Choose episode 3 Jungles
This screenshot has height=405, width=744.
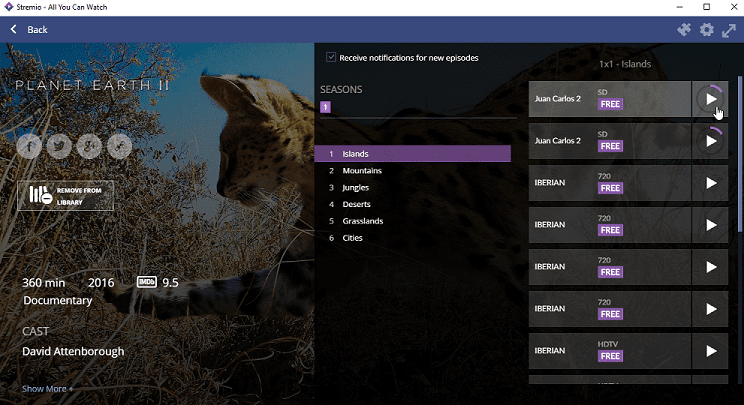(x=412, y=187)
